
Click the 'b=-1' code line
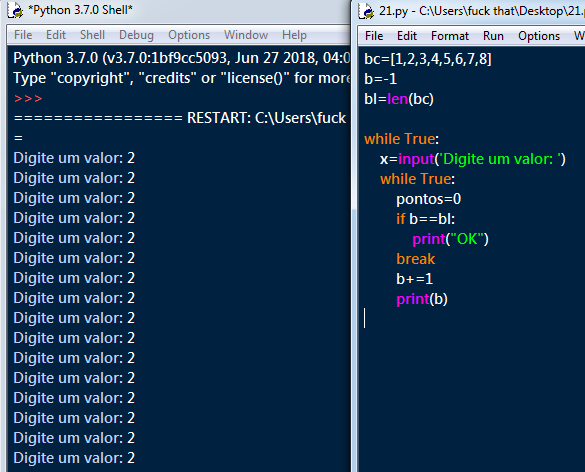click(x=381, y=79)
